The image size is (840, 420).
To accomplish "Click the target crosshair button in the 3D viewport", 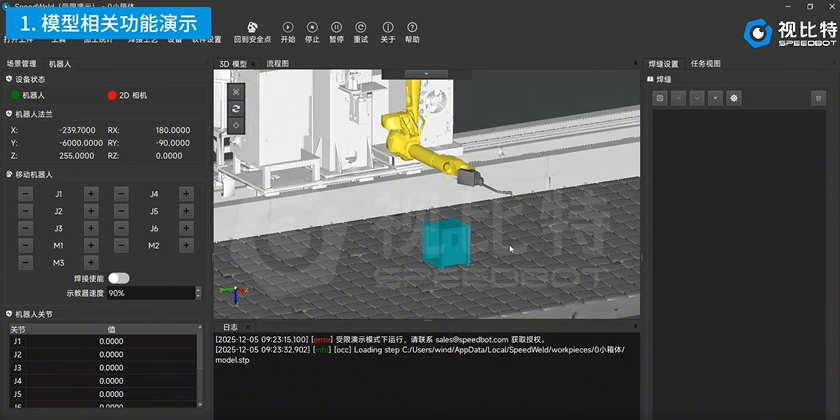I will 236,125.
